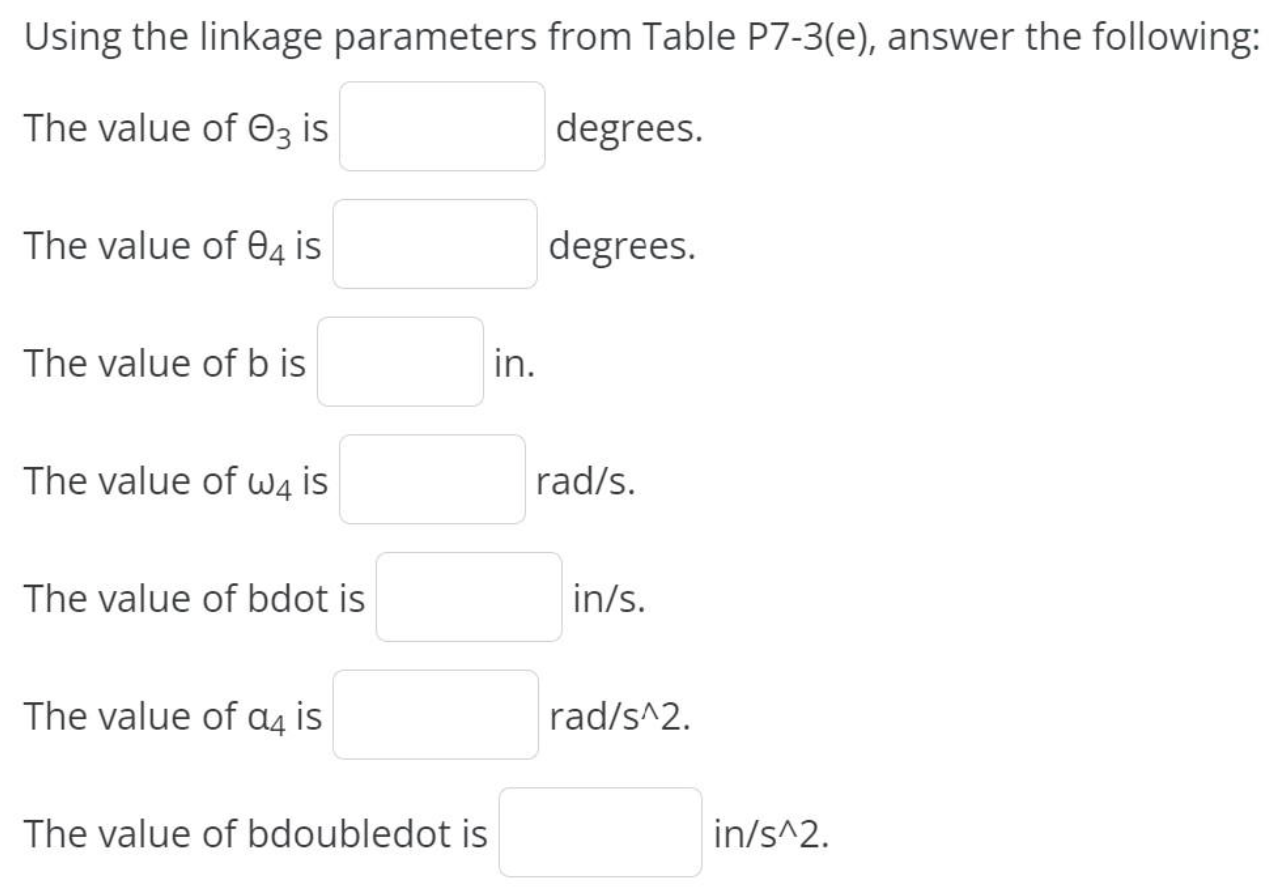Select the α4 rad/s^2 entry box
1272x892 pixels.
tap(434, 716)
